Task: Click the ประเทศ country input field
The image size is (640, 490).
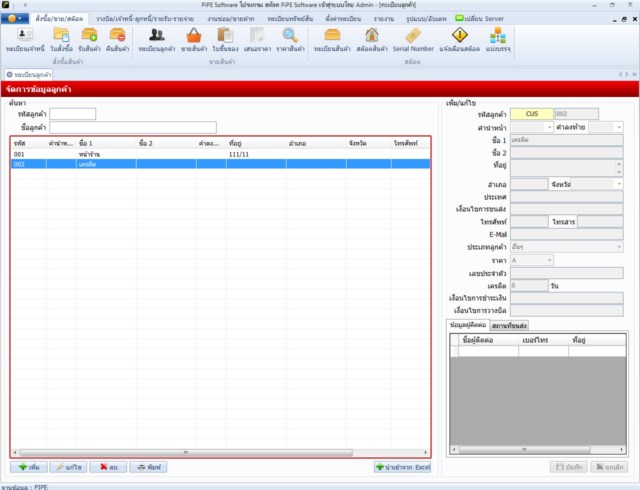Action: click(x=567, y=197)
